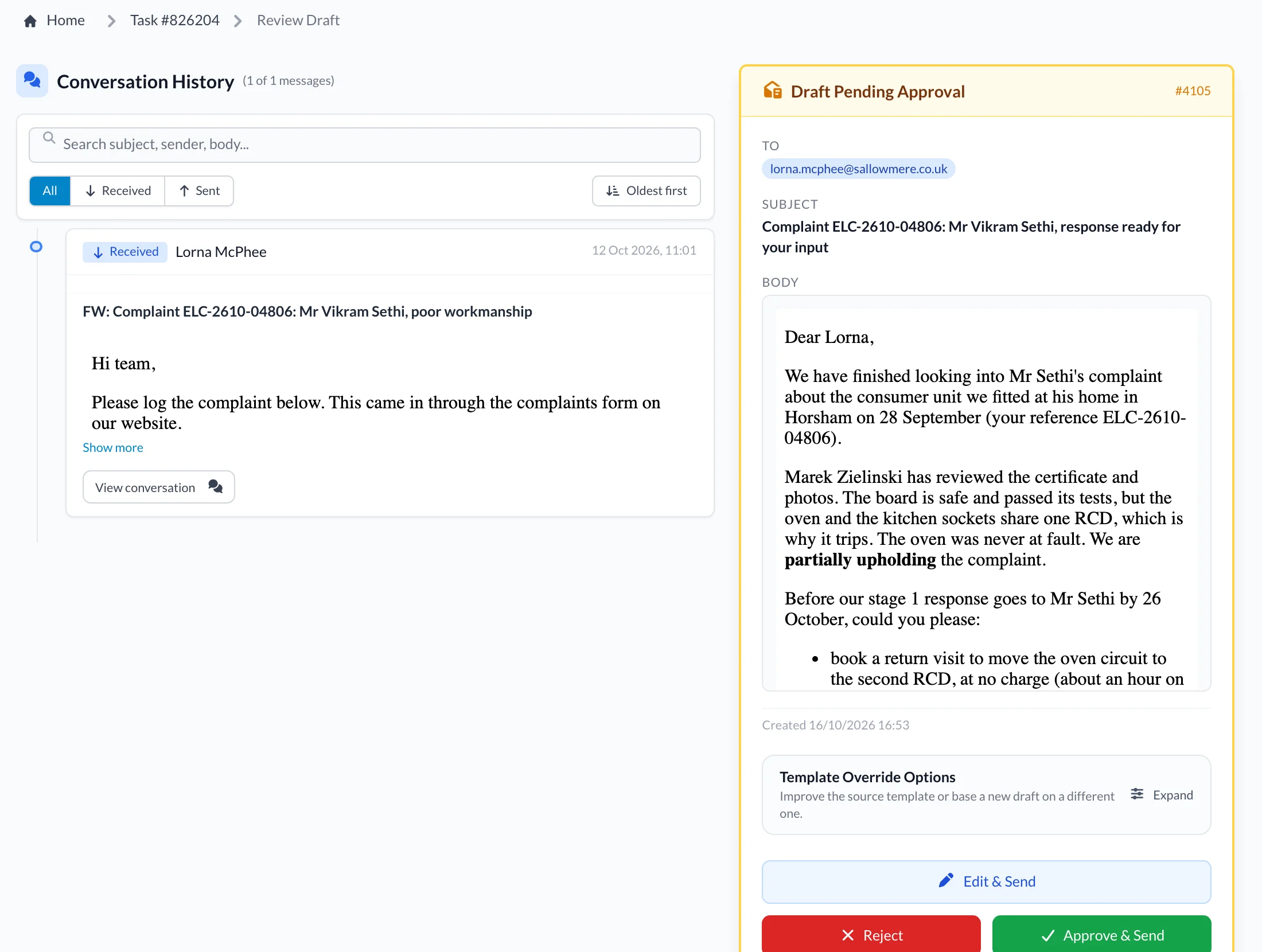Click the Home house icon in breadcrumb
1262x952 pixels.
(x=30, y=21)
